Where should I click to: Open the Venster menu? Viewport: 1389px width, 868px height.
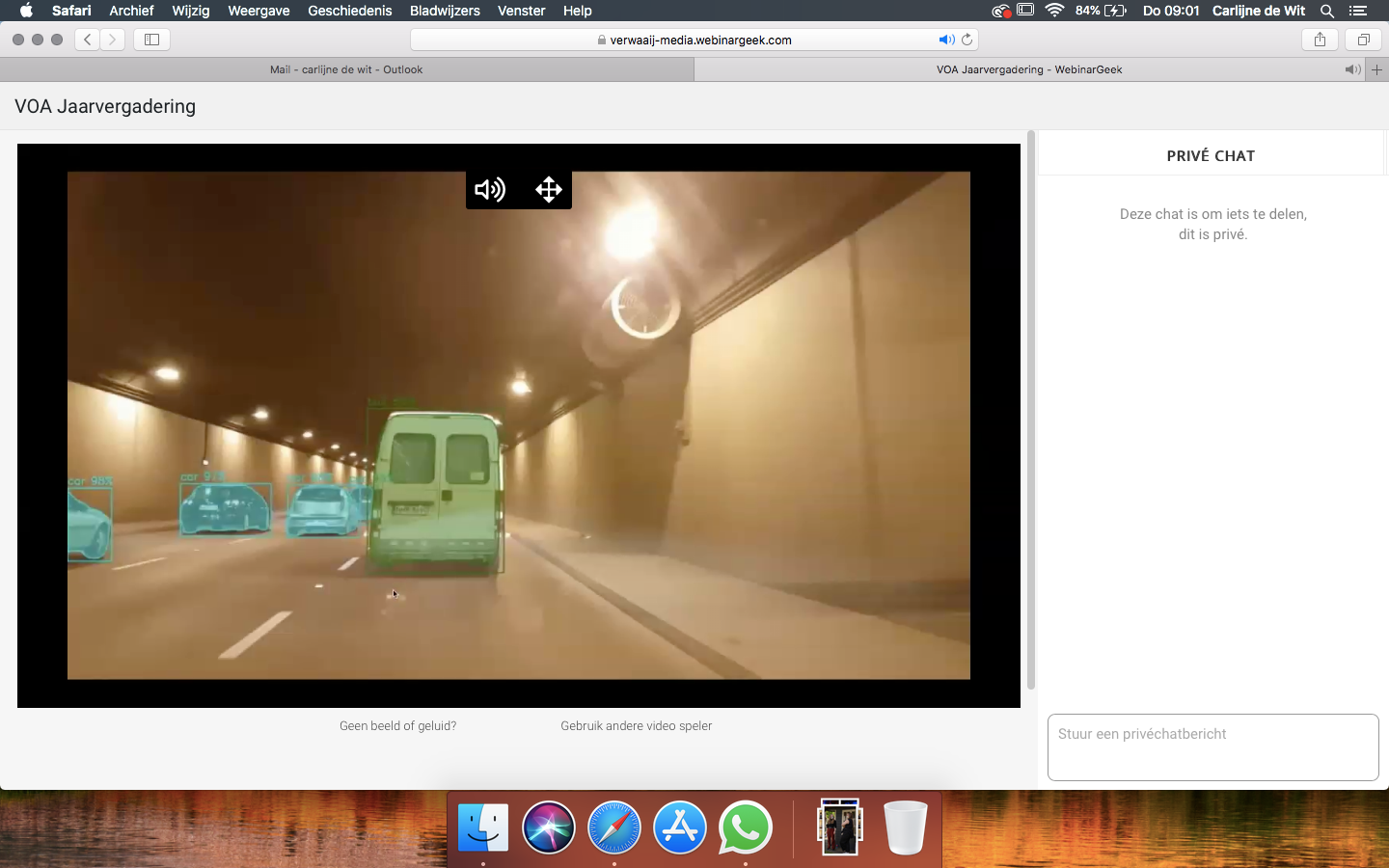[x=522, y=11]
